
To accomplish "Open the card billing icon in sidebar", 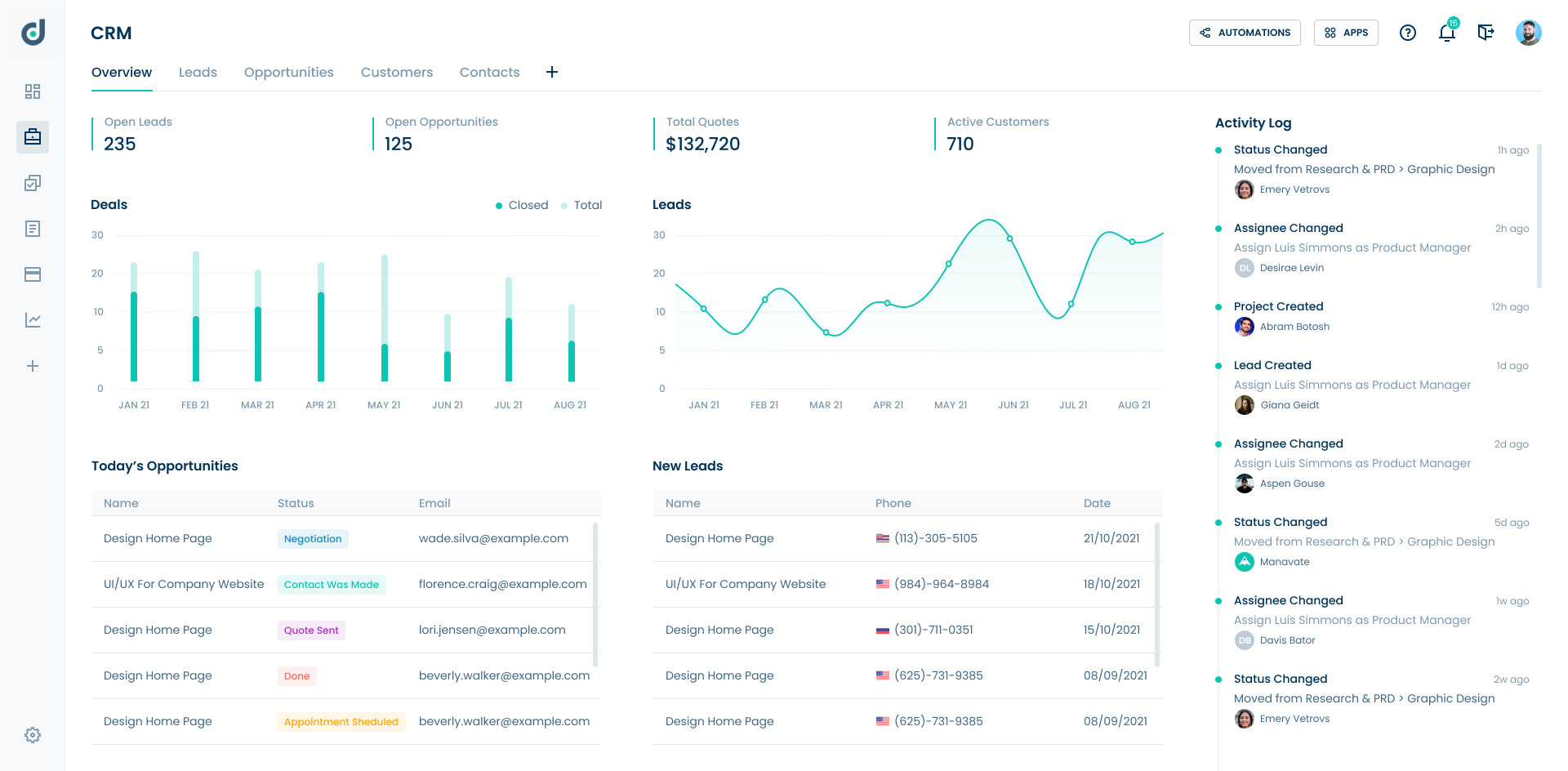I will point(33,274).
